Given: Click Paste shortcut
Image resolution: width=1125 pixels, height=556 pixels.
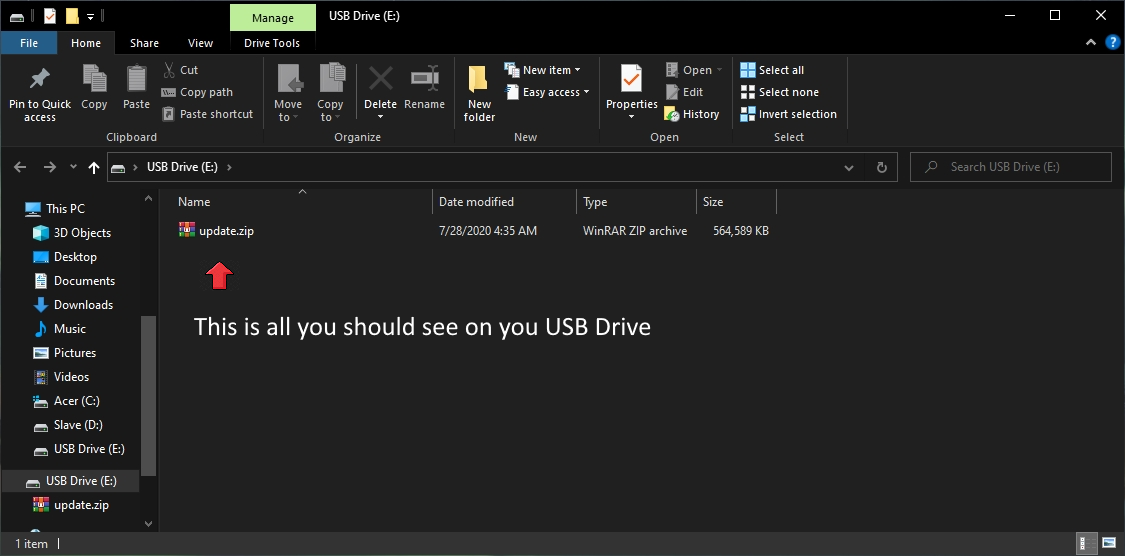Looking at the screenshot, I should 208,114.
